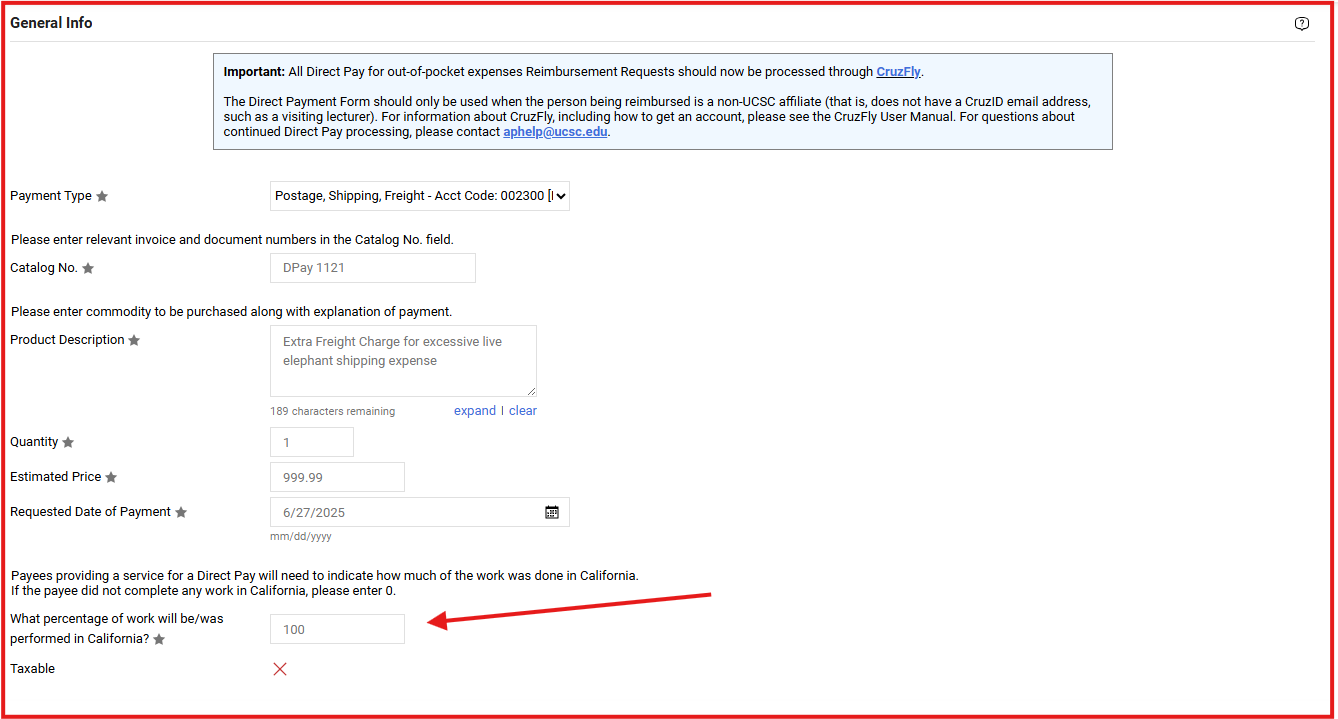Click the Estimated Price field
Viewport: 1338px width, 719px height.
coord(337,477)
